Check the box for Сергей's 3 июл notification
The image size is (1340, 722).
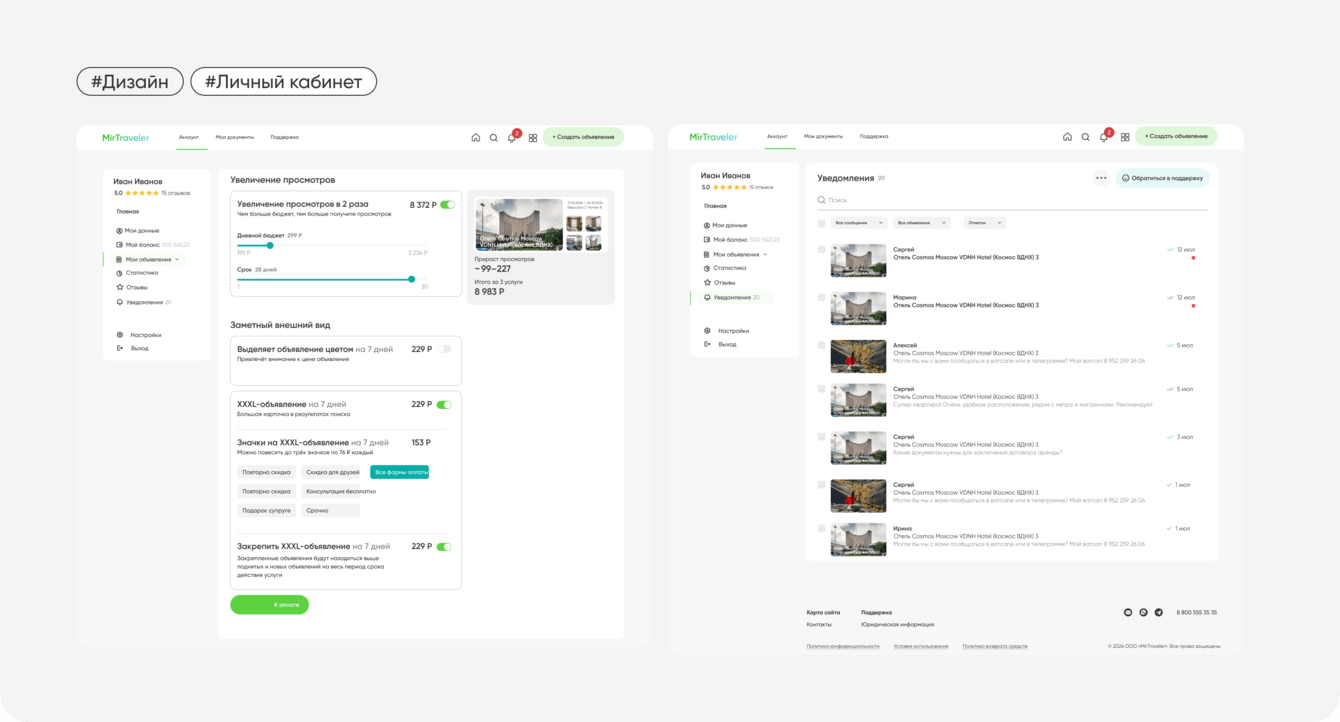pos(822,437)
